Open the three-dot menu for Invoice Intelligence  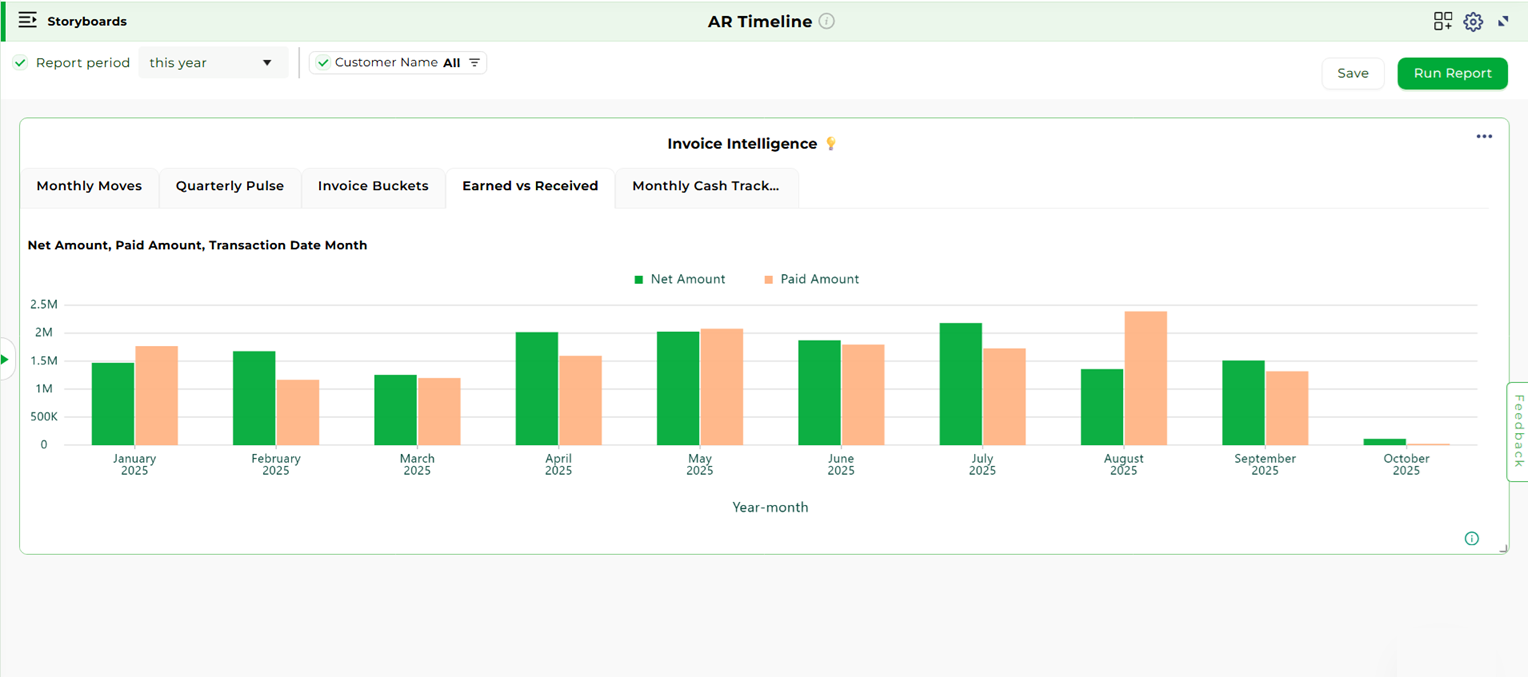point(1484,137)
